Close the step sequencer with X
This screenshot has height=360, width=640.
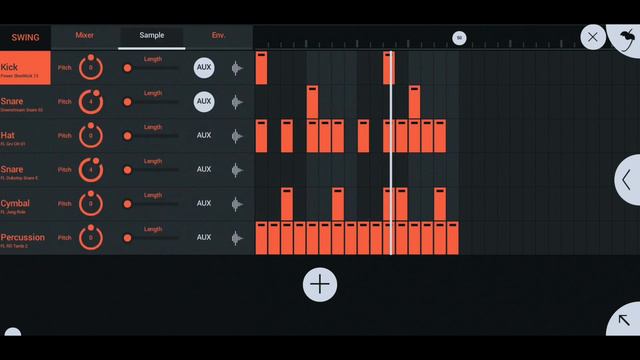point(593,37)
